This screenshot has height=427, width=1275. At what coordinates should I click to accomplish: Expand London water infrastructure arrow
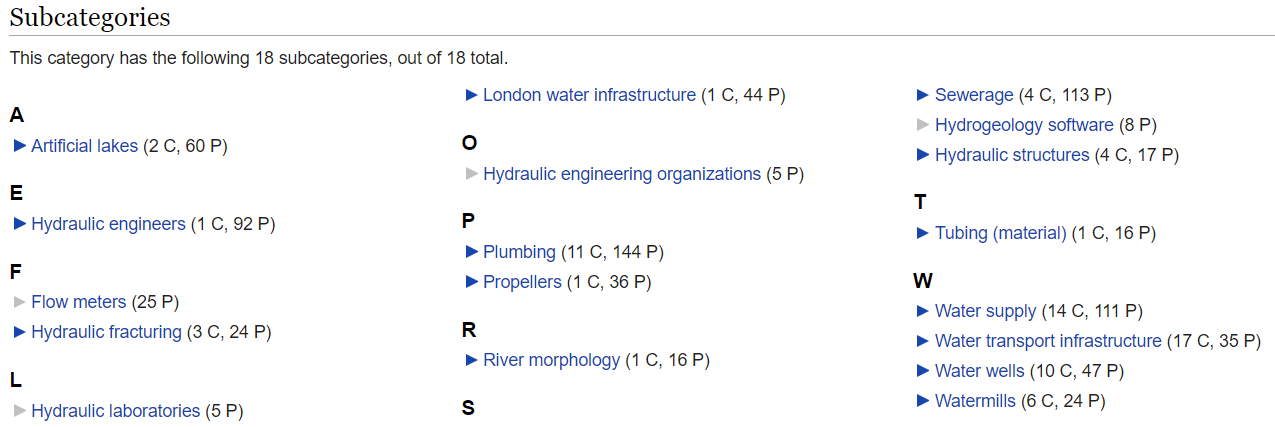coord(472,95)
